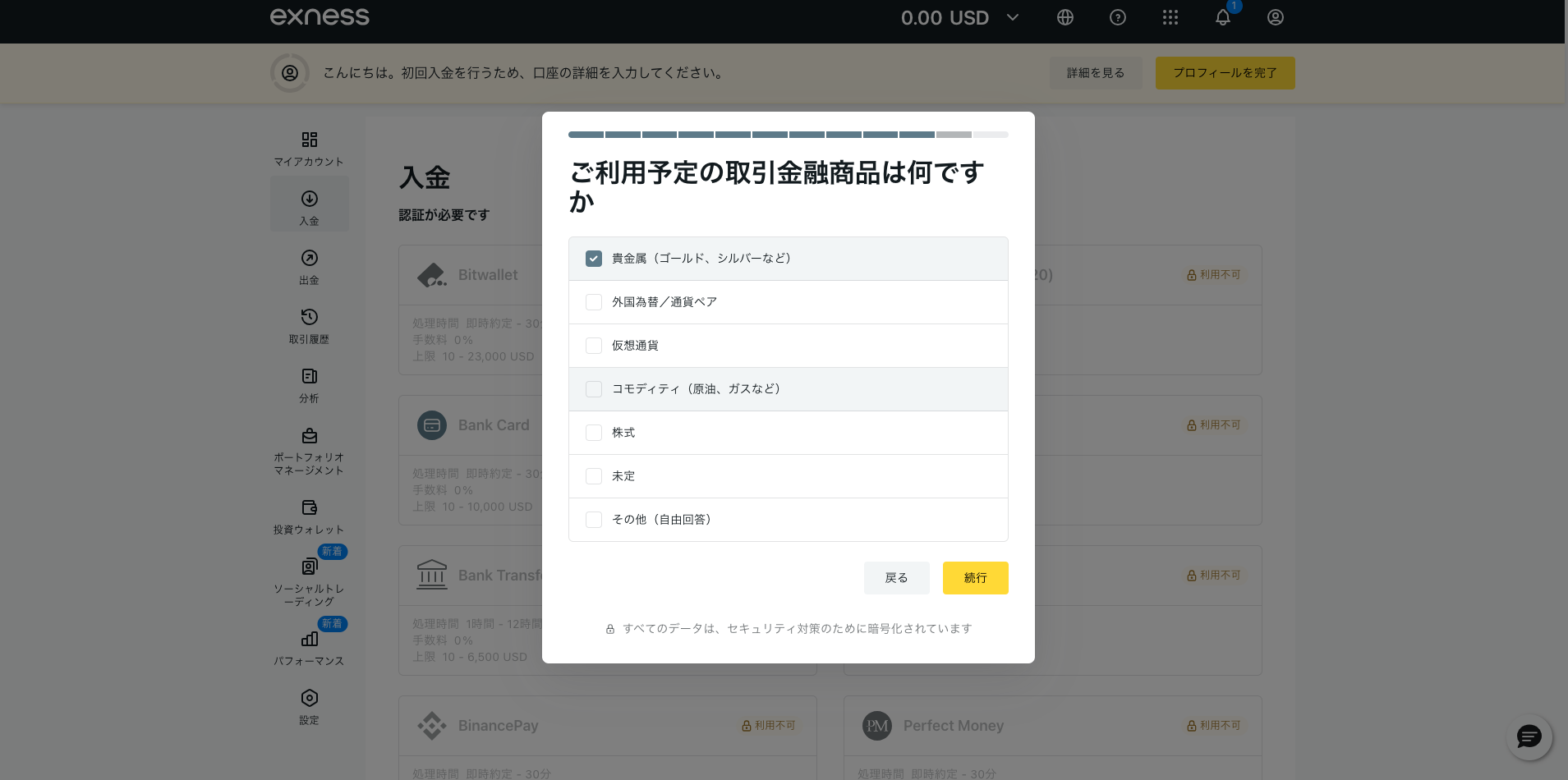Tick the 株式 checkbox
The height and width of the screenshot is (780, 1568).
pyautogui.click(x=594, y=433)
